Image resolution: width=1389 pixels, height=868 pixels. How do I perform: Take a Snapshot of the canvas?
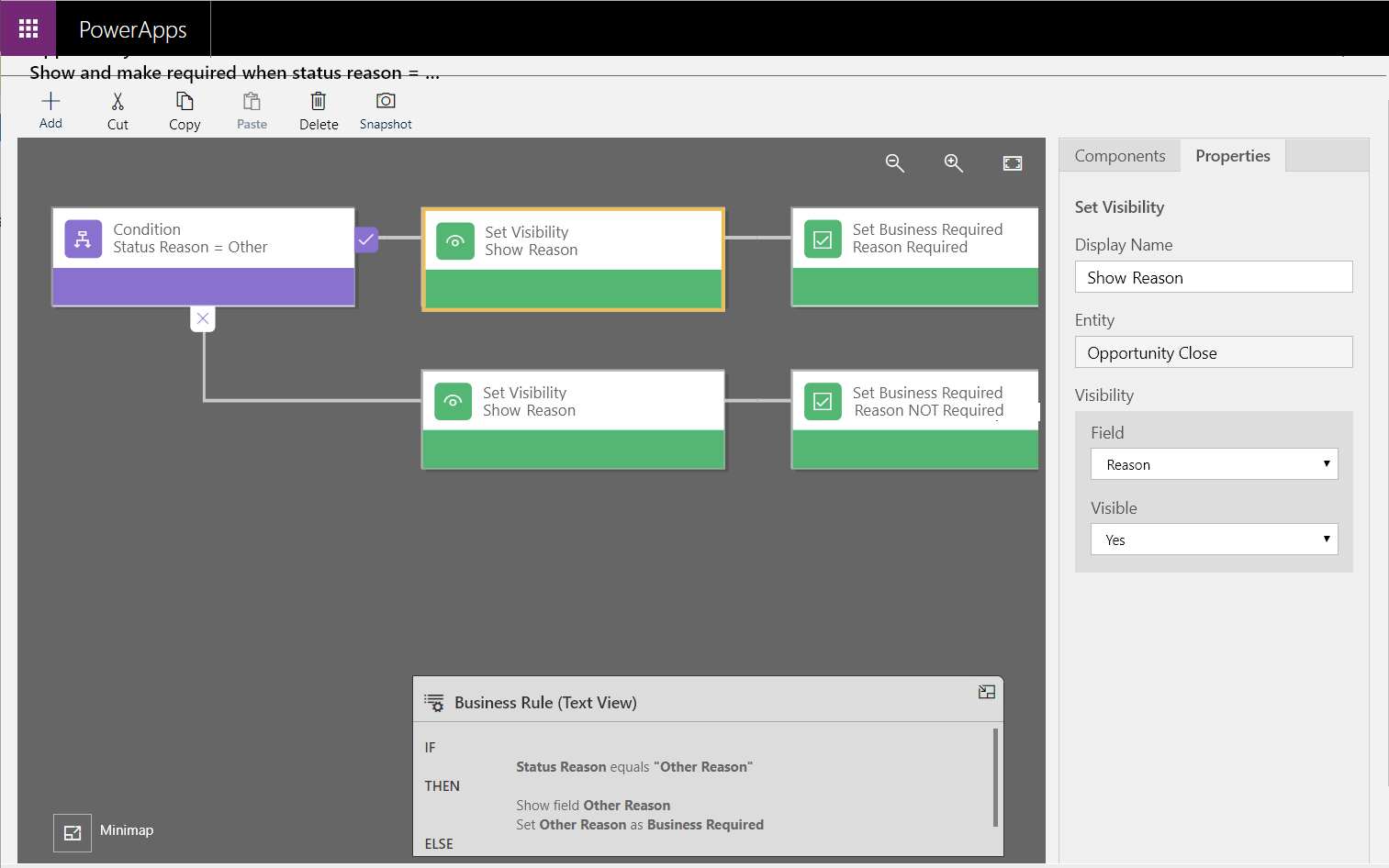[386, 102]
